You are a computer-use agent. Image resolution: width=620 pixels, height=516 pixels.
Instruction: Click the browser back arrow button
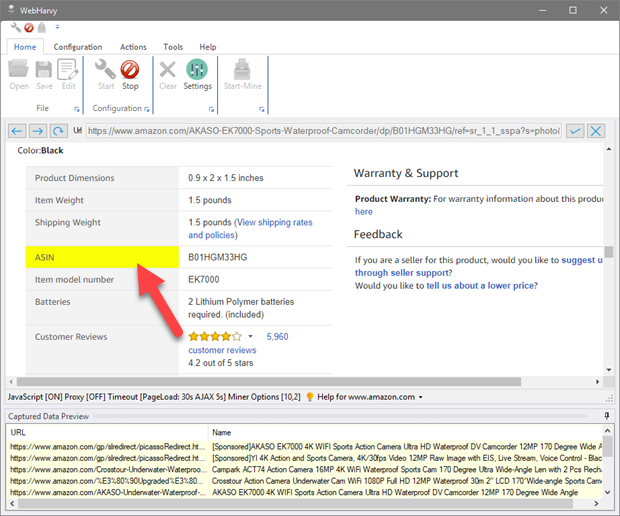pyautogui.click(x=17, y=131)
